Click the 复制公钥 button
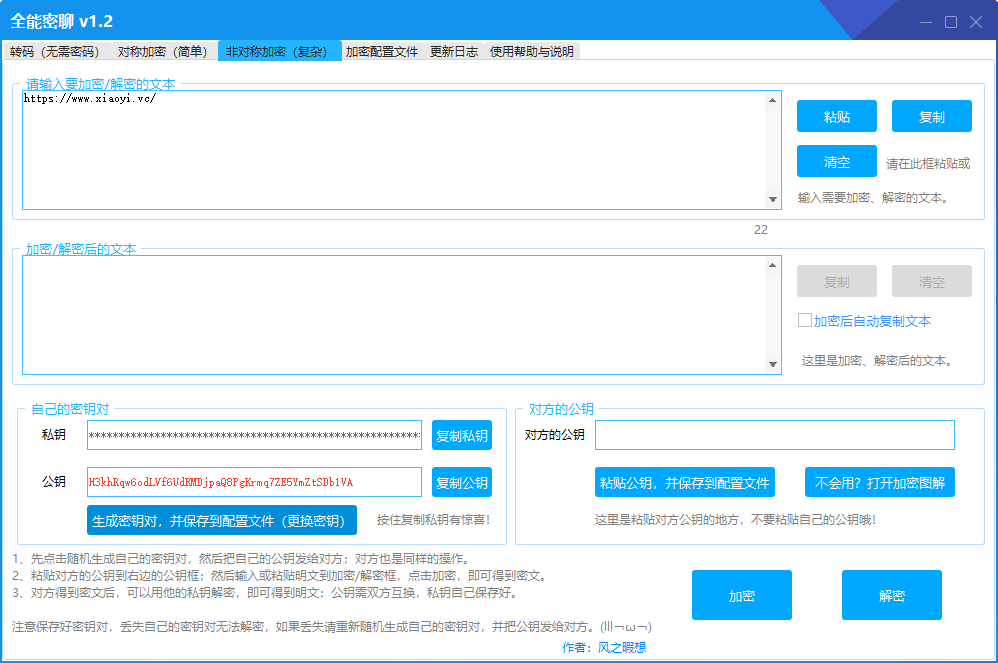Screen dimensions: 998x663 pos(462,483)
